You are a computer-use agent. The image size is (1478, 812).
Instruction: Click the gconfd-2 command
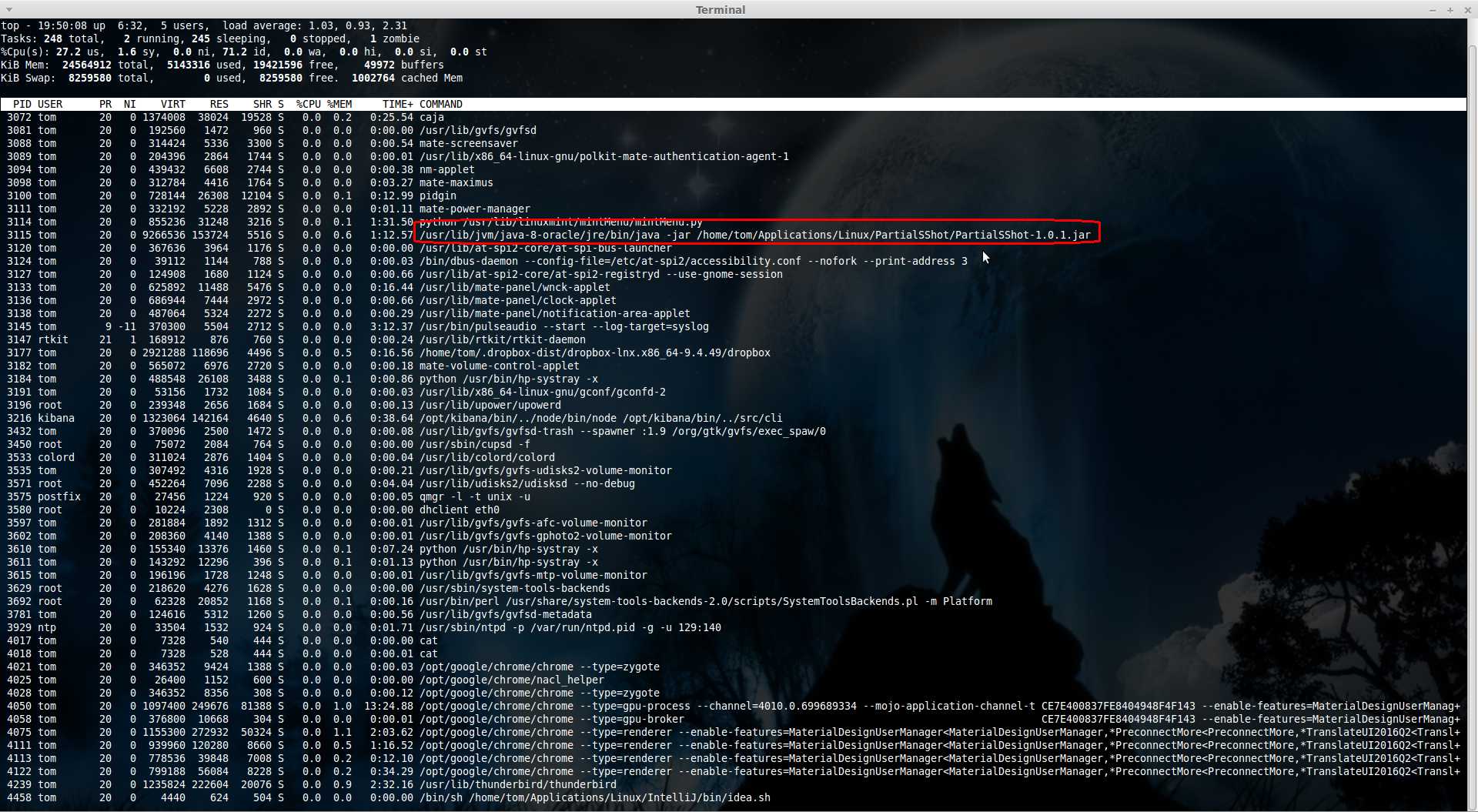click(x=542, y=392)
